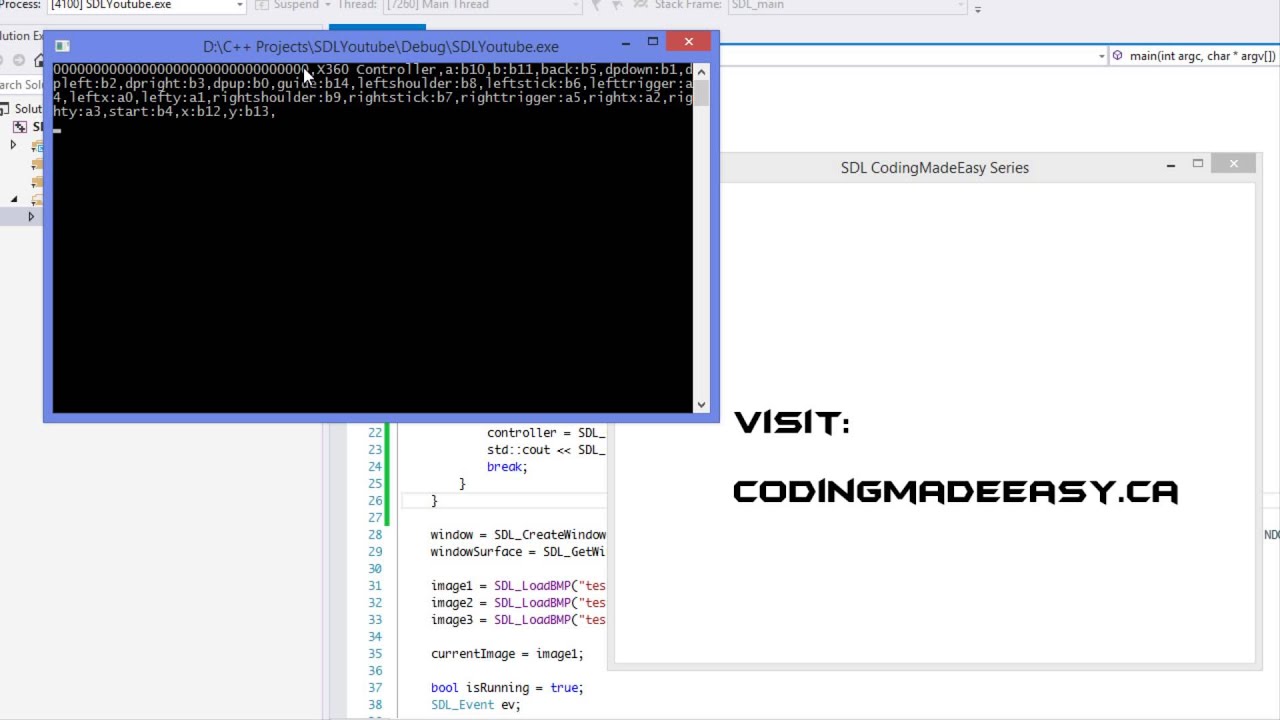Maximize the SDLYoutube.exe console window
This screenshot has width=1280, height=720.
click(x=653, y=42)
